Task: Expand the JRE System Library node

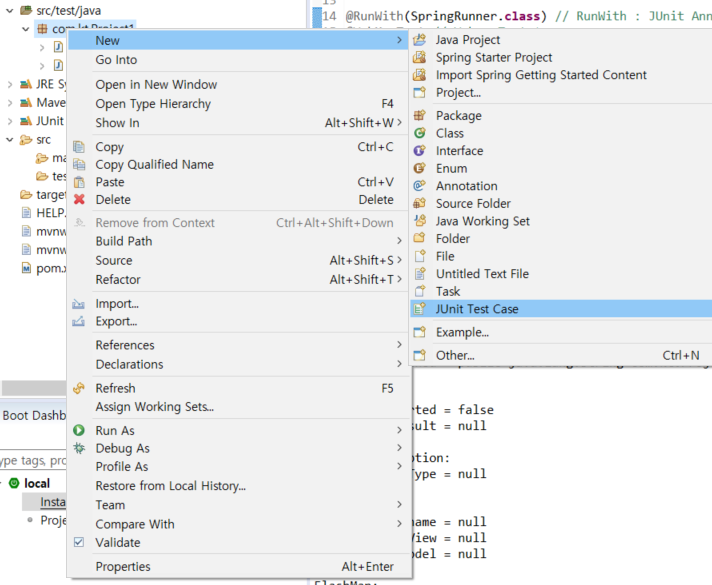Action: click(x=10, y=84)
